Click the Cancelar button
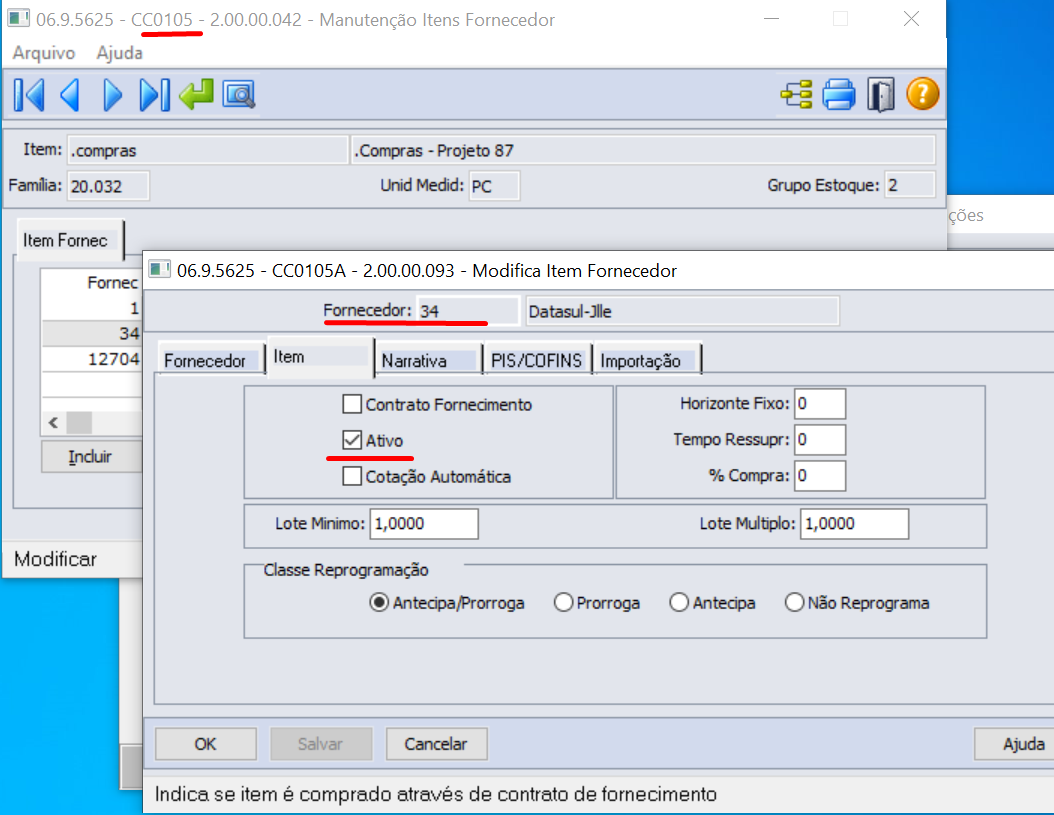Image resolution: width=1054 pixels, height=815 pixels. (x=436, y=744)
